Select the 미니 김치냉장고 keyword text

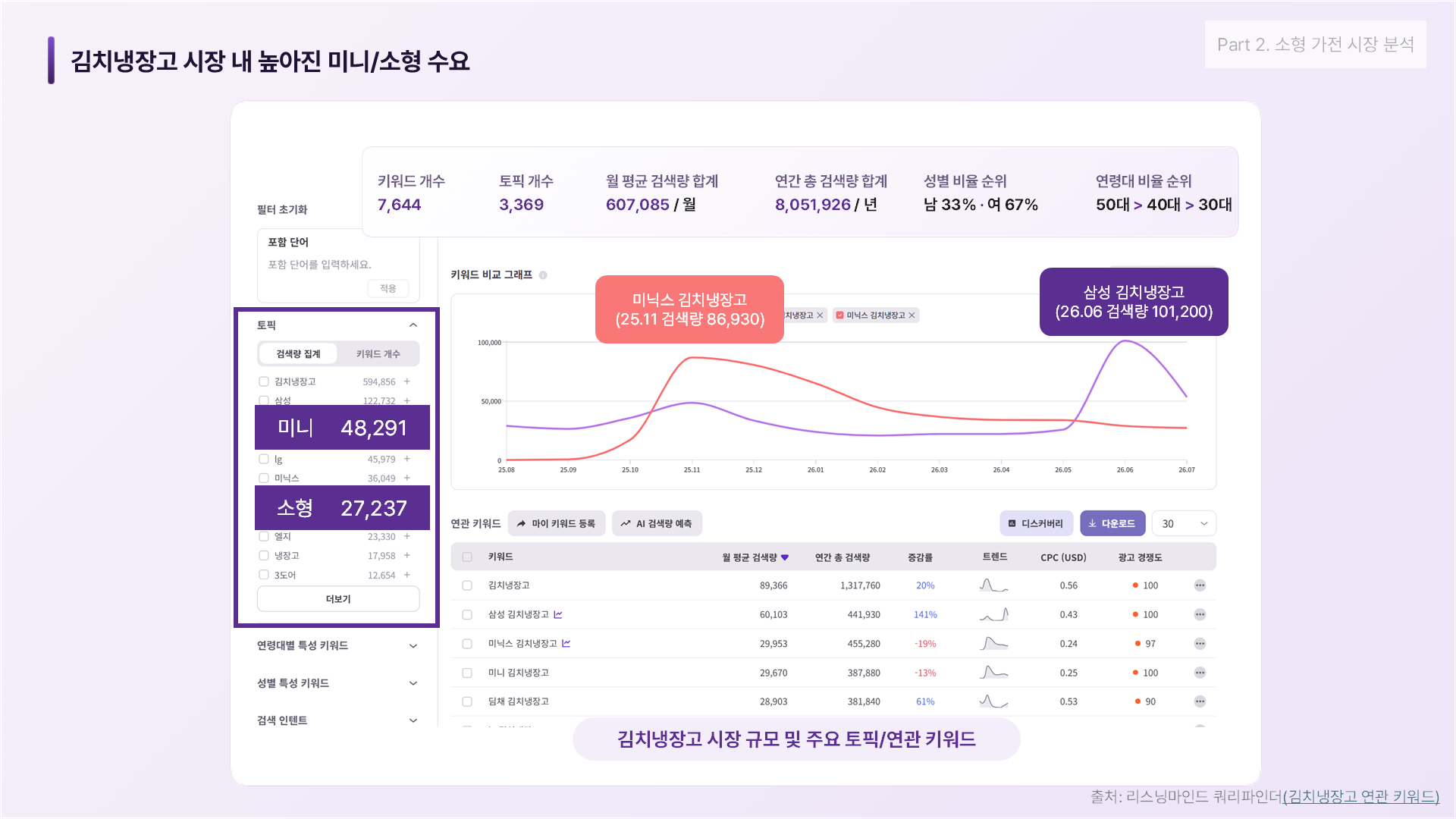pos(519,673)
